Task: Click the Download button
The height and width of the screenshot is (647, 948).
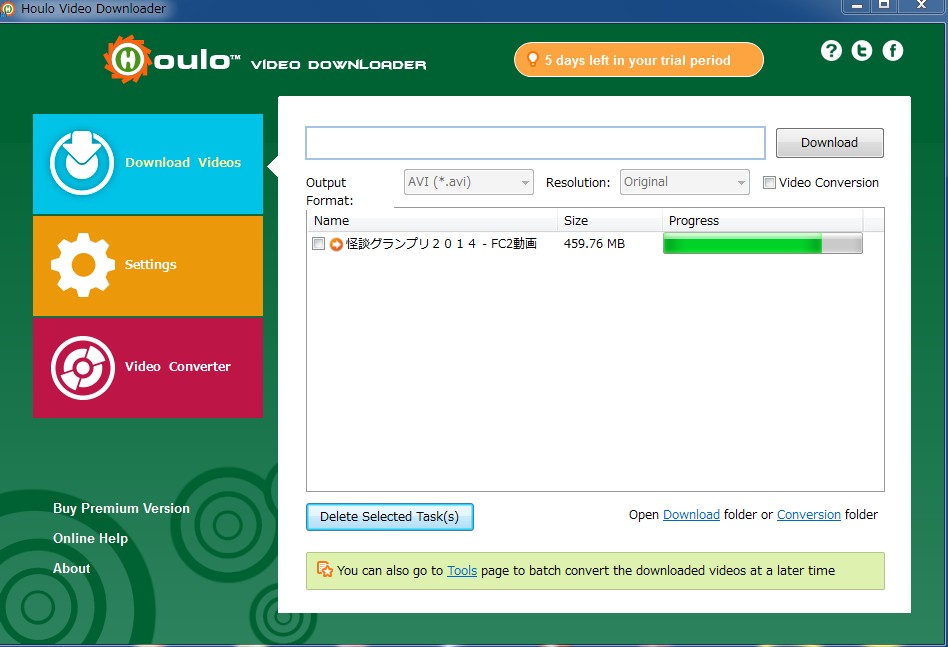Action: (x=830, y=143)
